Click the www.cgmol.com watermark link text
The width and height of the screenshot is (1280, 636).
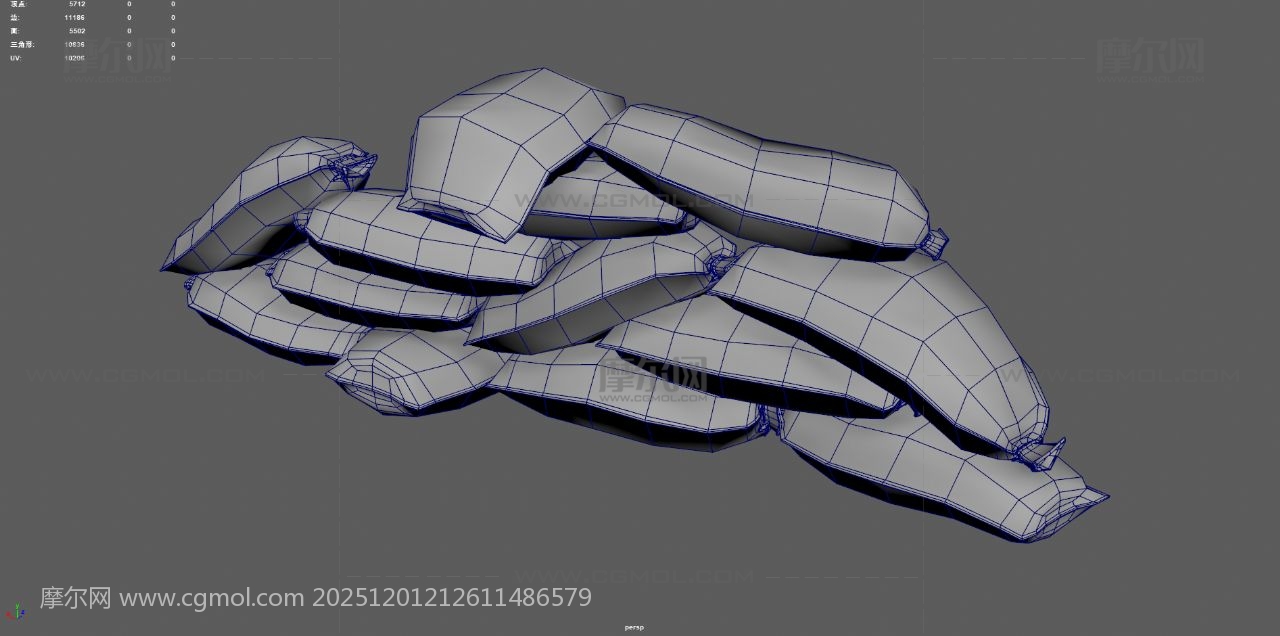point(211,598)
